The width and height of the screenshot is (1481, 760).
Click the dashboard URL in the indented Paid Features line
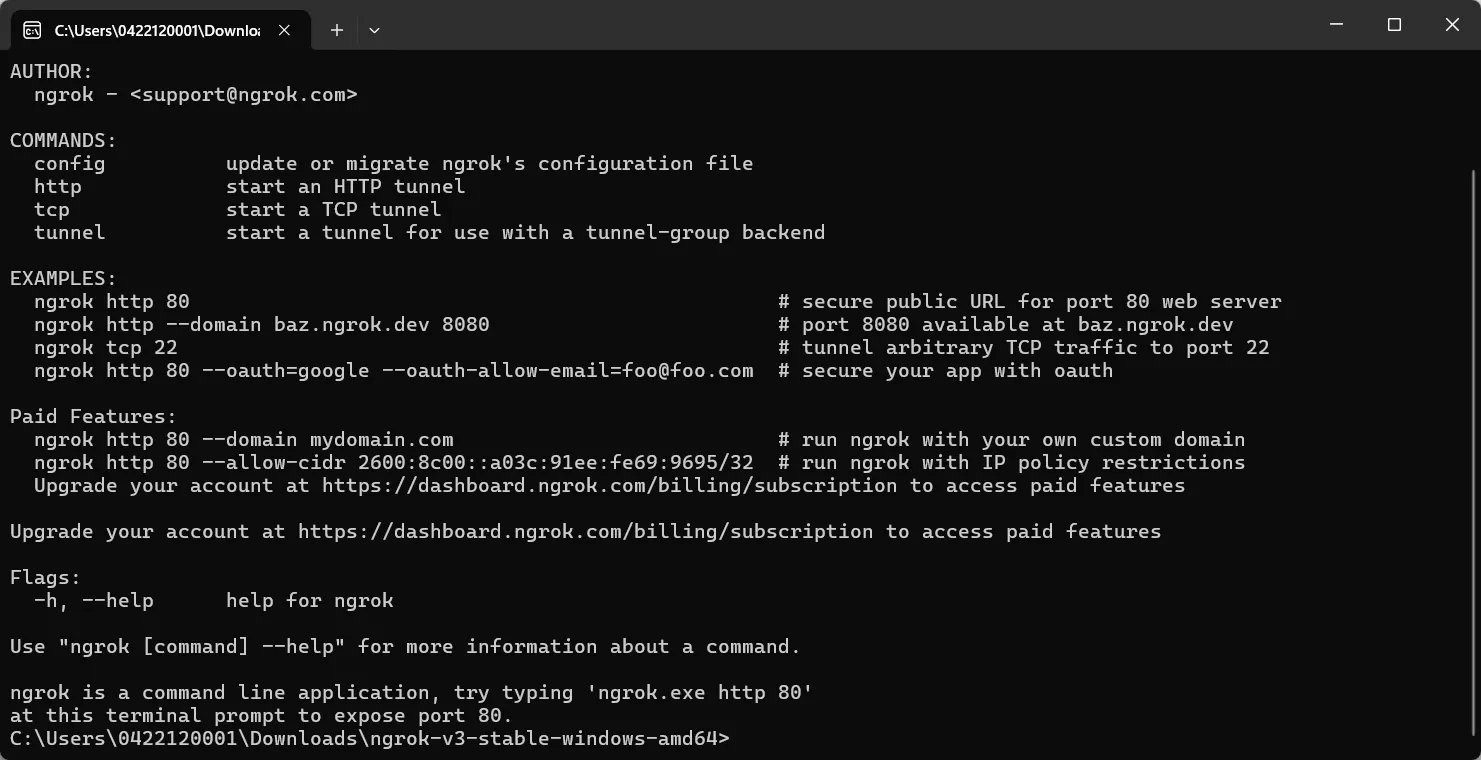tap(609, 486)
